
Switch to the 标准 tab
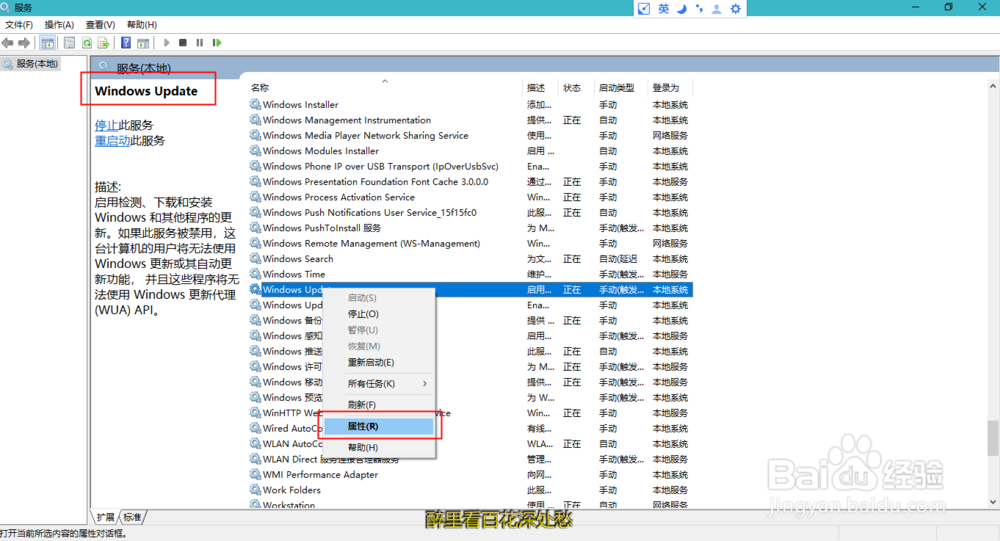click(x=132, y=517)
